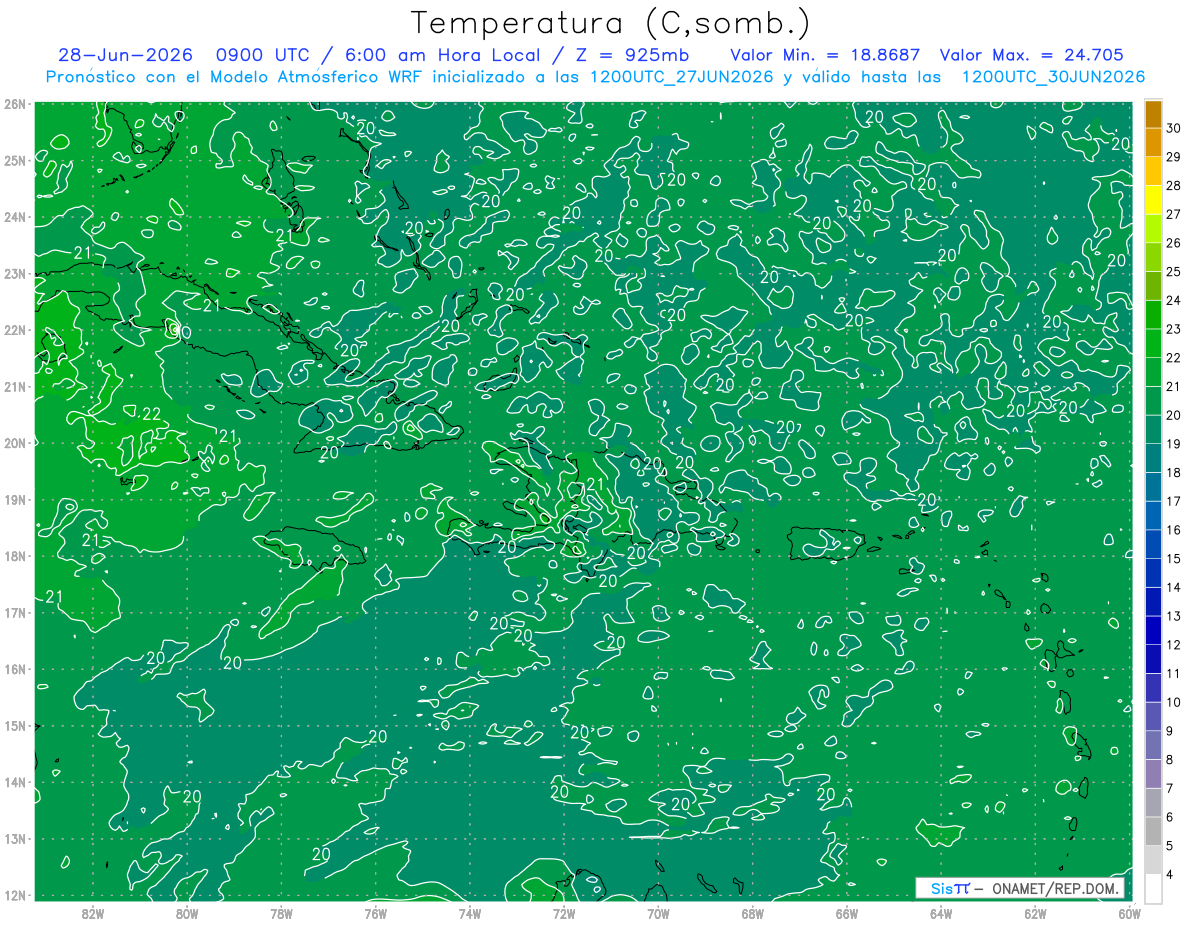Click "Valor Min. = 18.8687" readout
Viewport: 1200px width, 927px height.
pyautogui.click(x=825, y=55)
